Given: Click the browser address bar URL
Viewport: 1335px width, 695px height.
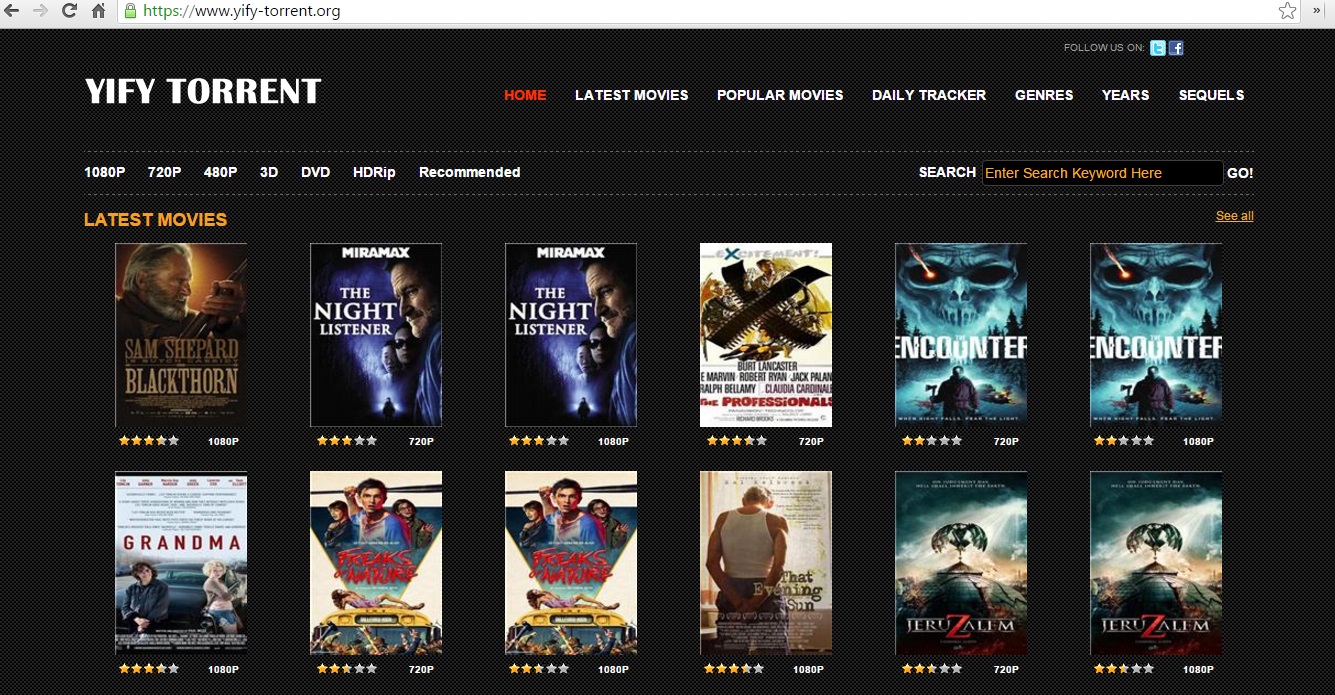Looking at the screenshot, I should [242, 12].
